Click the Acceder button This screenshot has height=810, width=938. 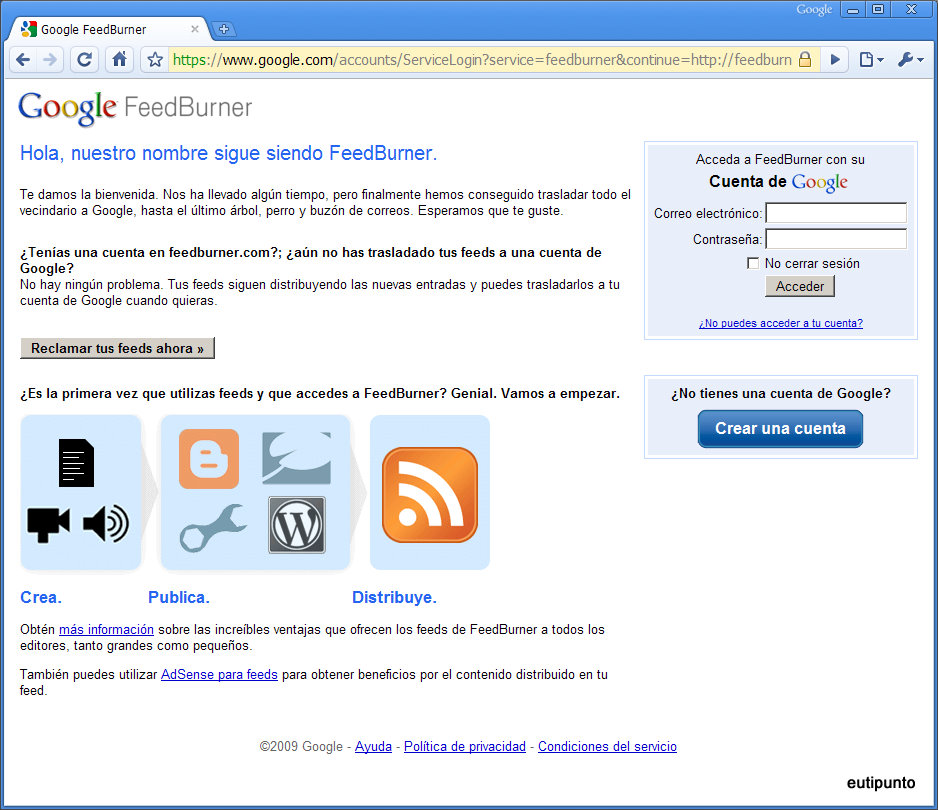(800, 287)
